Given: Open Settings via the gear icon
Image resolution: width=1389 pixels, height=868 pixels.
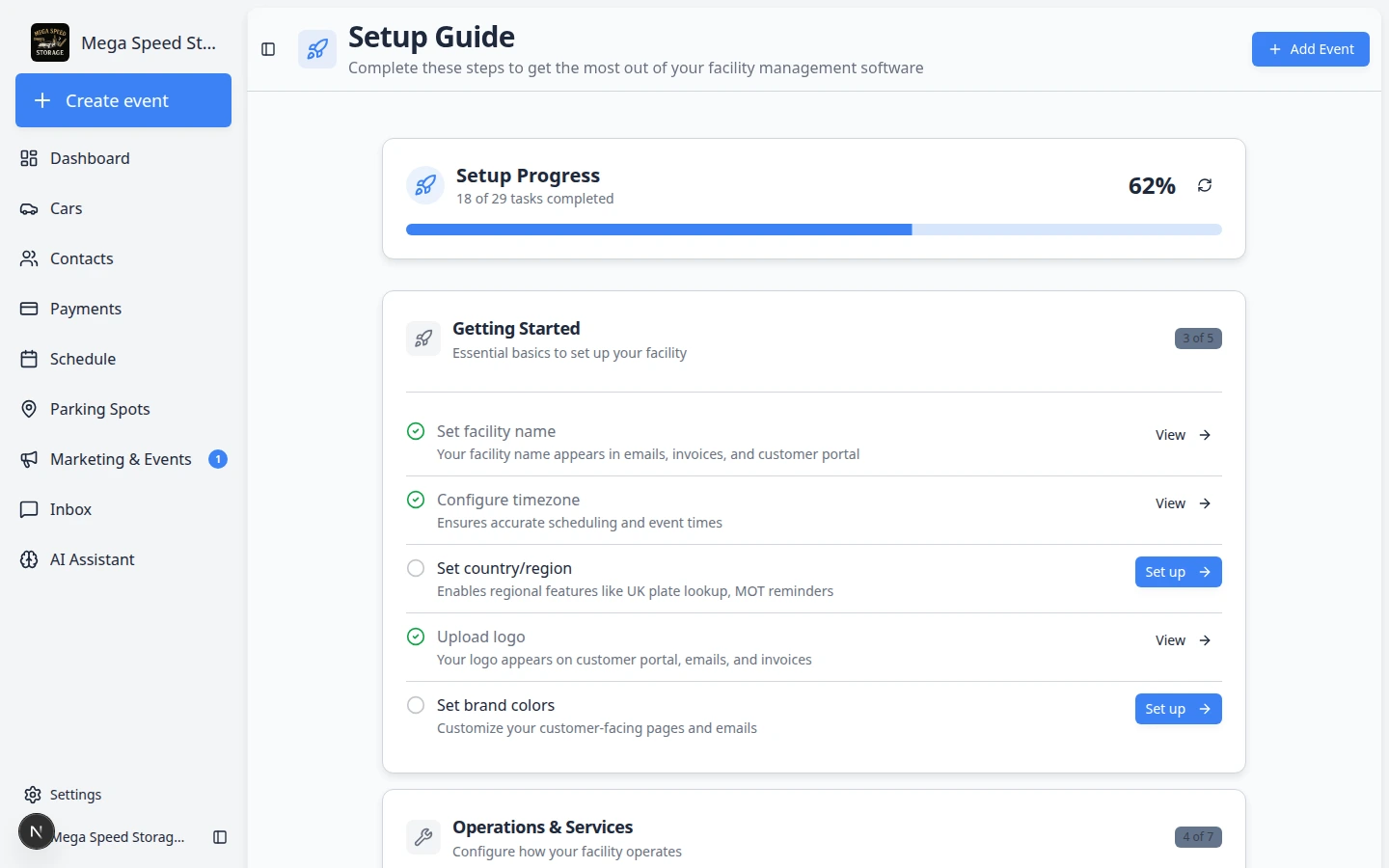Looking at the screenshot, I should 33,795.
